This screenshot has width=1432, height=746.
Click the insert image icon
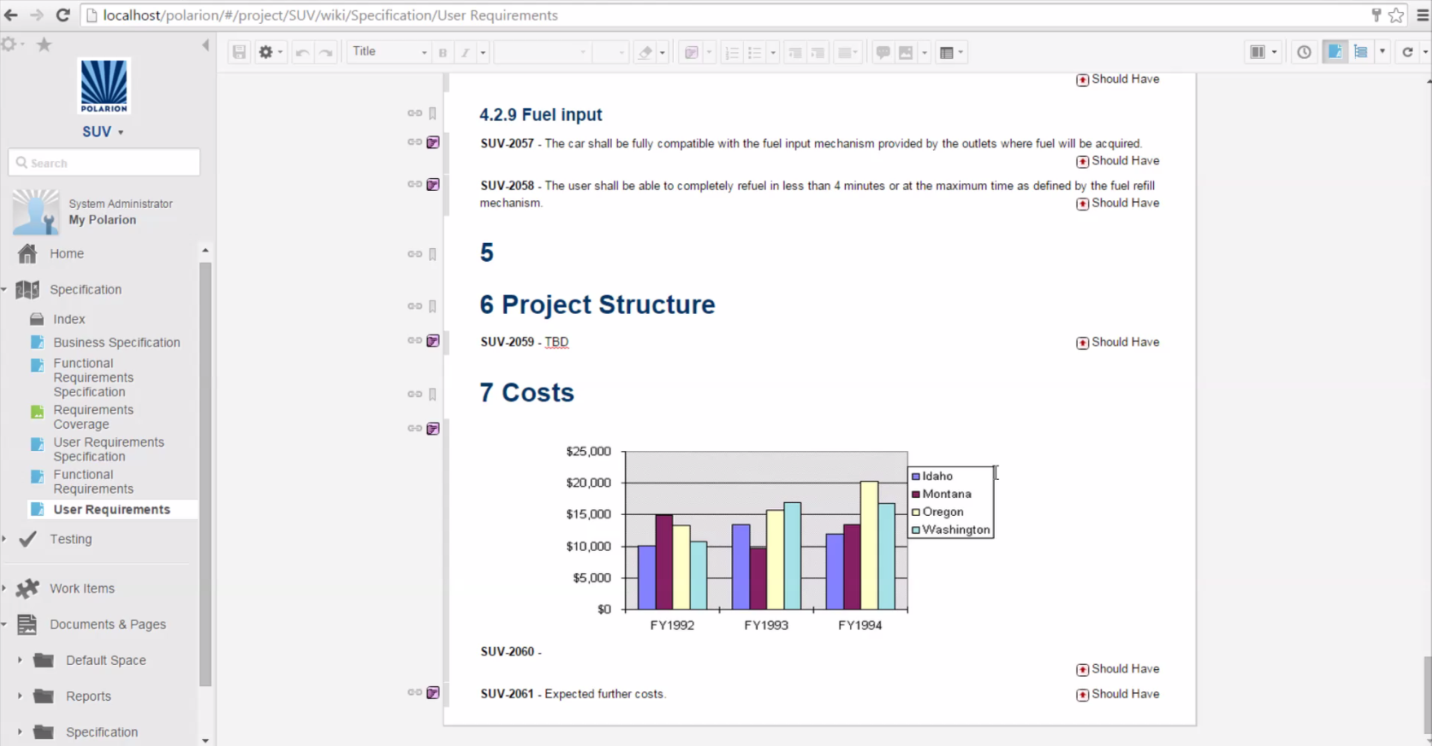(x=906, y=53)
